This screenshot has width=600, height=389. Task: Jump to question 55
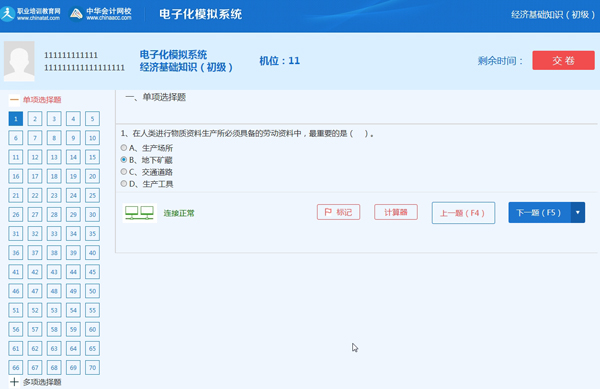click(92, 310)
